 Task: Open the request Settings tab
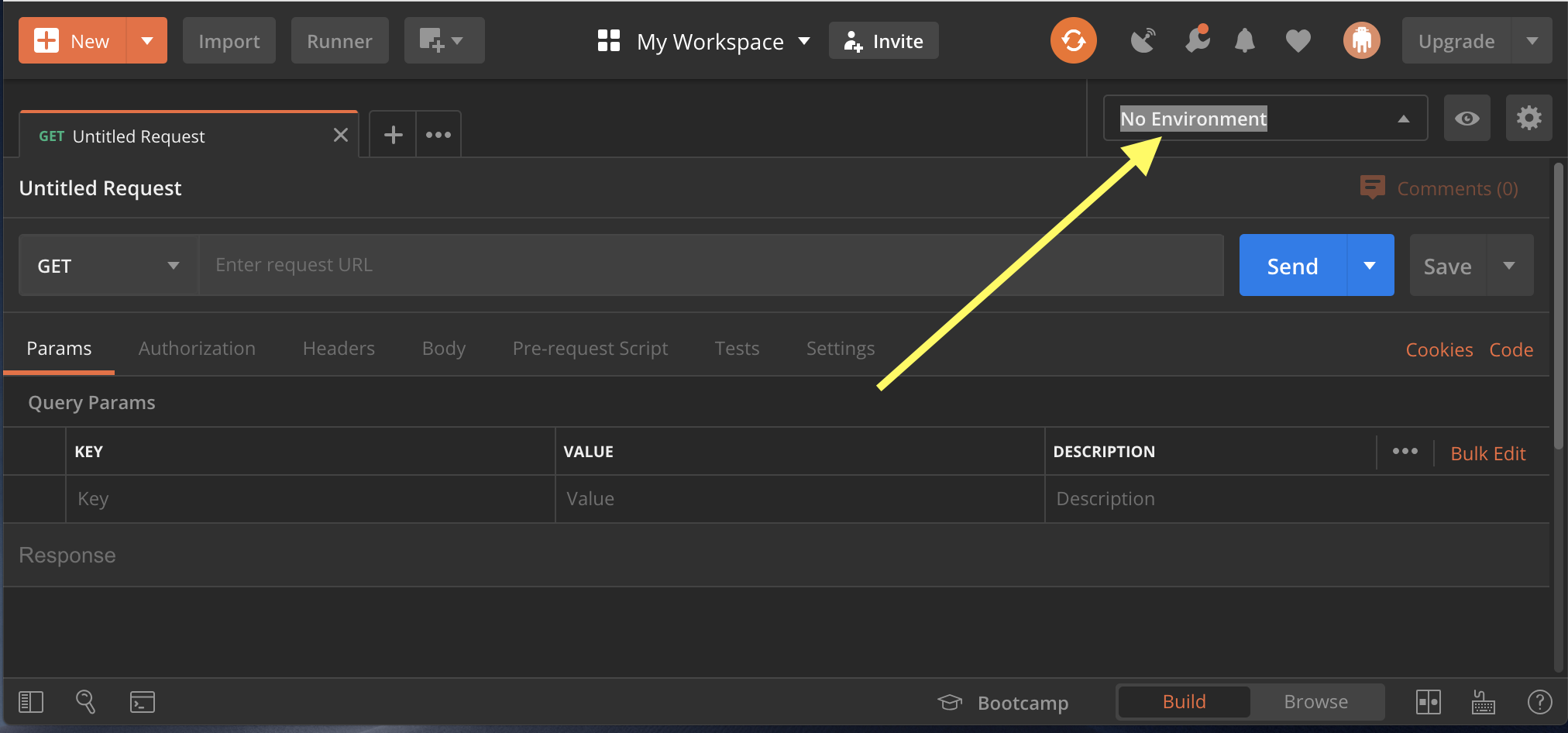841,349
